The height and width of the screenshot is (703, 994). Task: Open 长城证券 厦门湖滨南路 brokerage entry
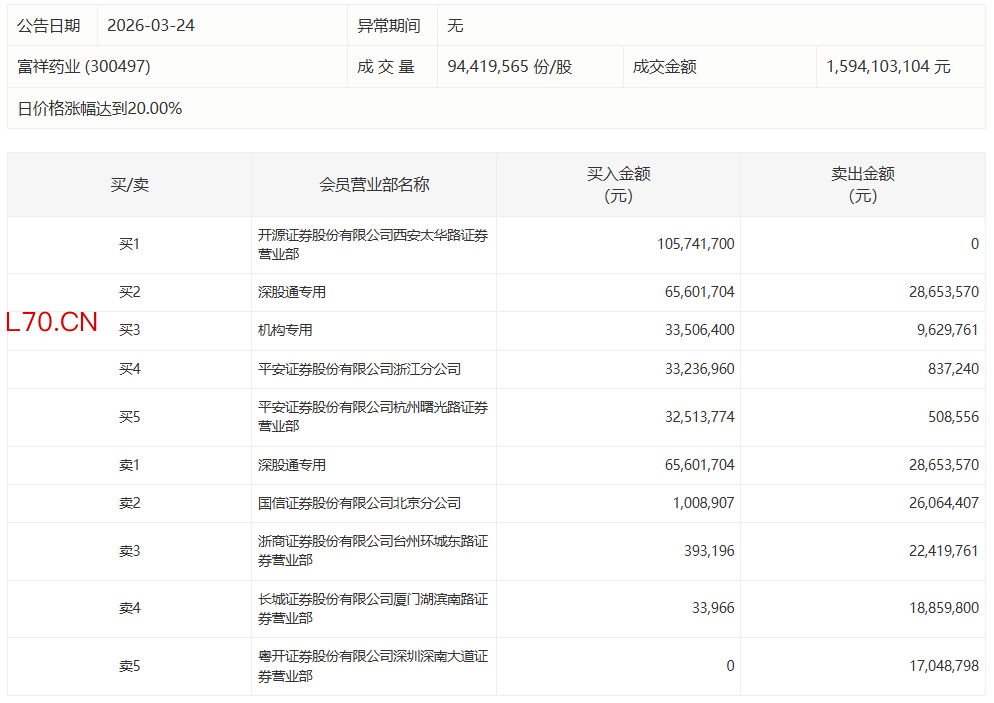click(x=372, y=609)
